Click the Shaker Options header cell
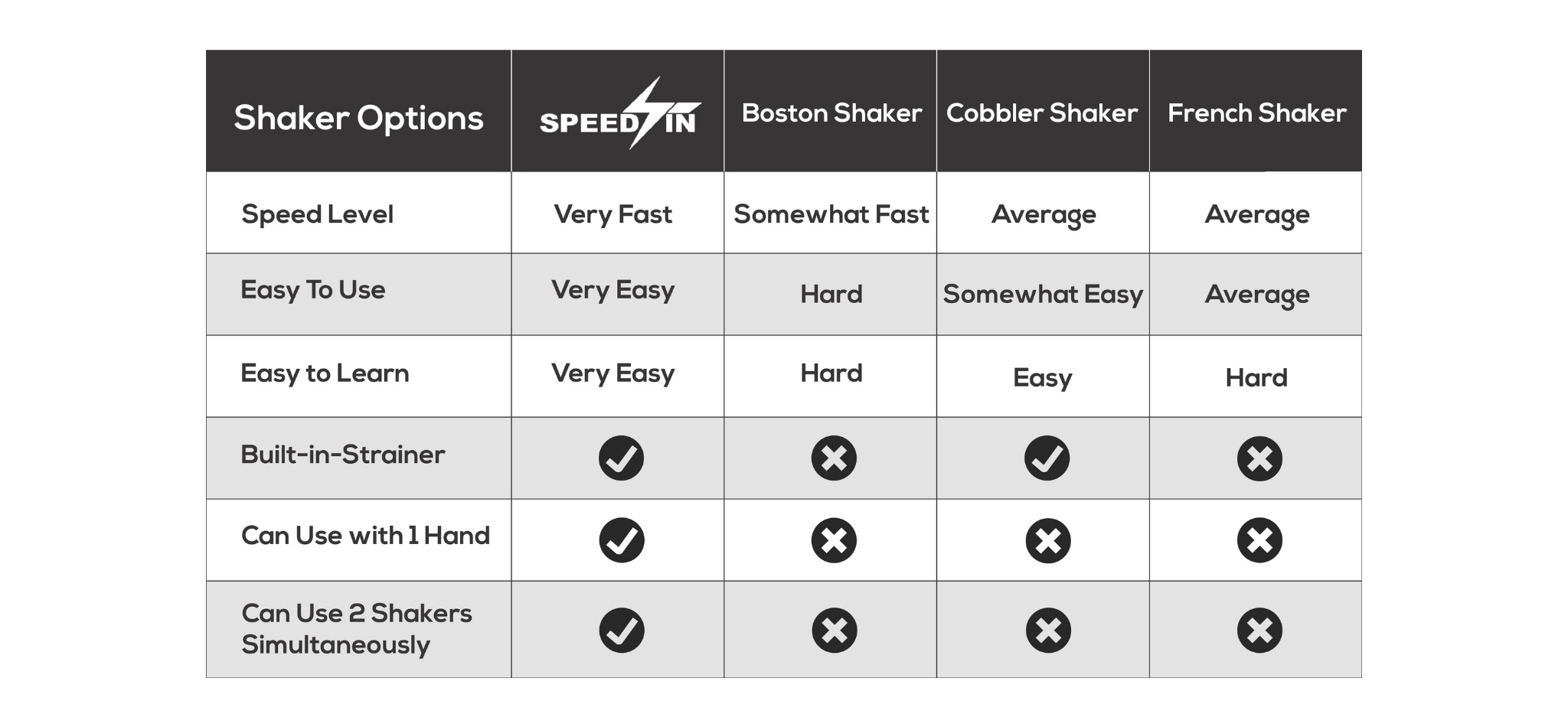Screen dimensions: 1568x727 point(358,118)
